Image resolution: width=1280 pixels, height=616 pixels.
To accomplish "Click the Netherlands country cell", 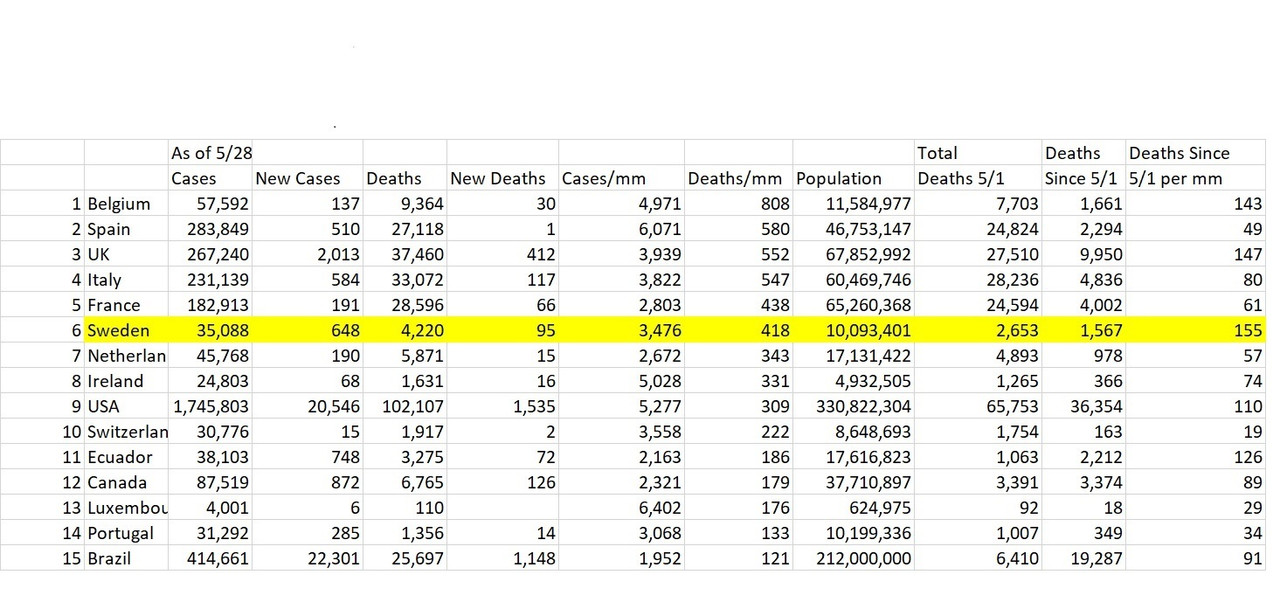I will pos(126,356).
